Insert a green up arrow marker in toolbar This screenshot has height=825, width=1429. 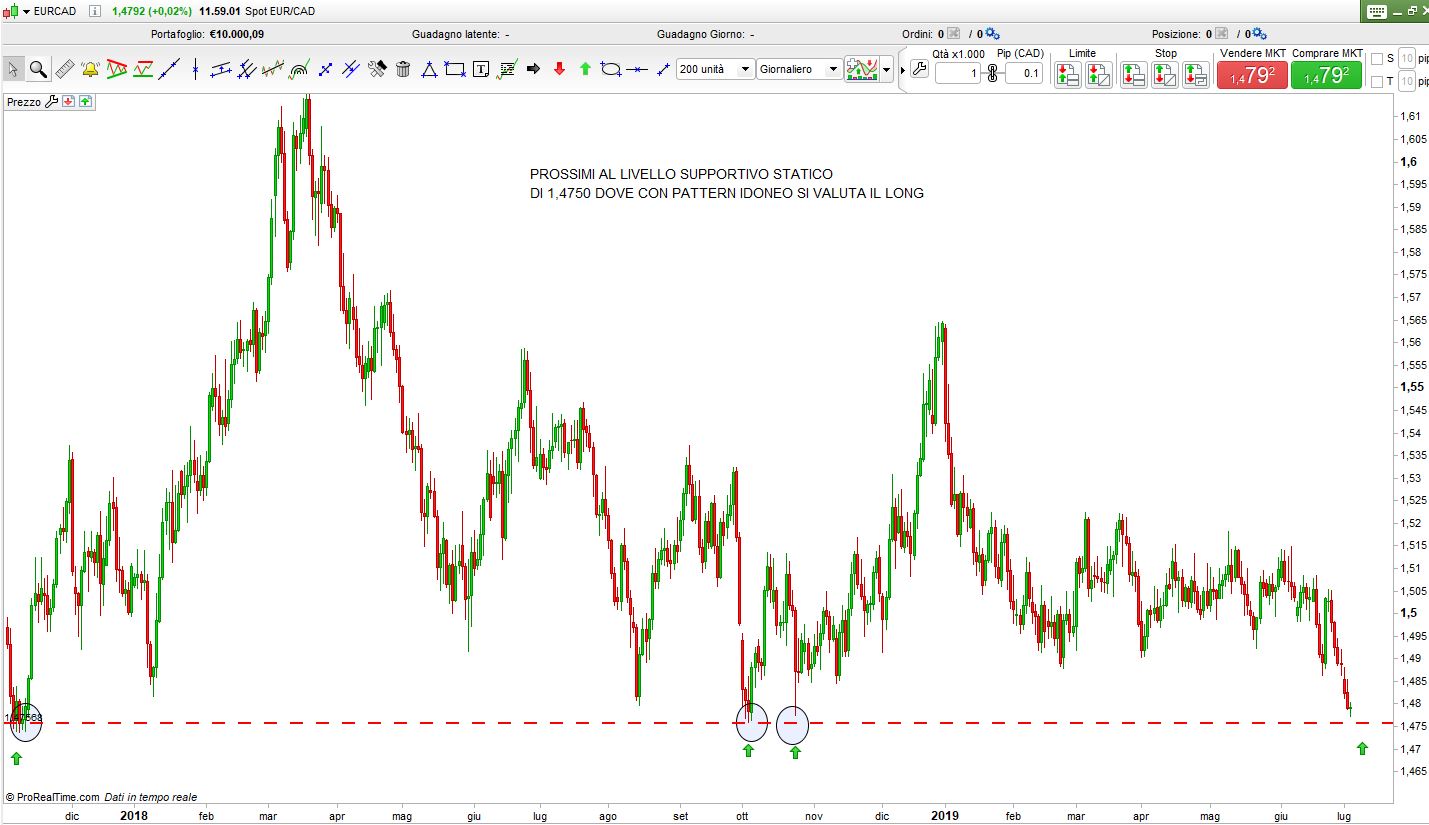tap(585, 69)
